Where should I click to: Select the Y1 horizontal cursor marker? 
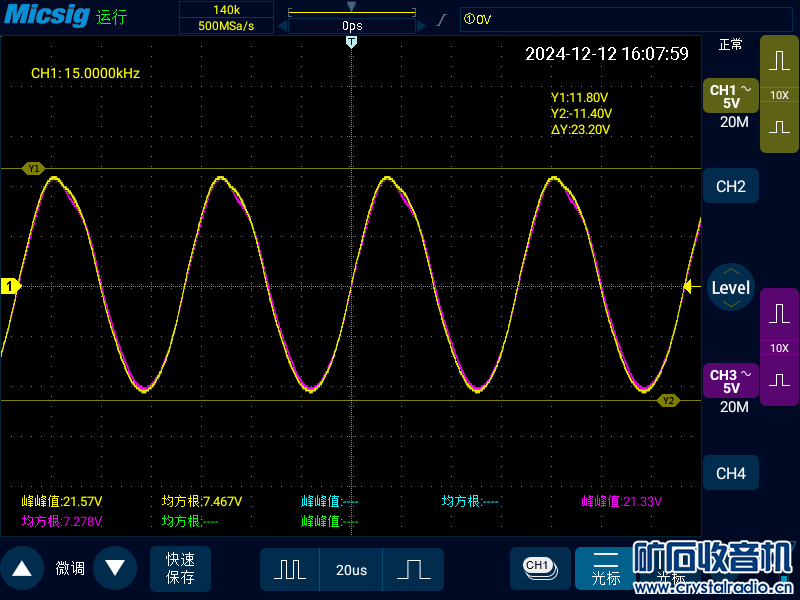pos(34,169)
